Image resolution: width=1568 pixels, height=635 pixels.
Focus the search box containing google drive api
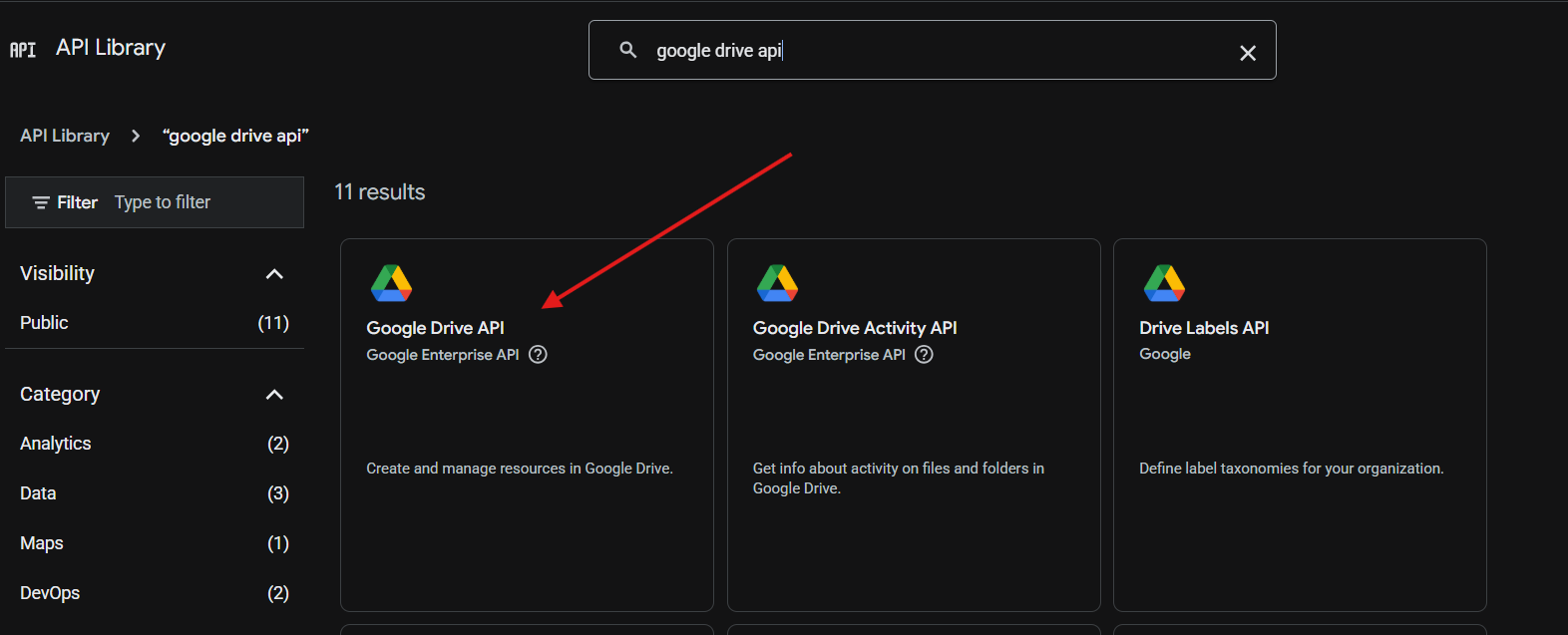pos(933,50)
